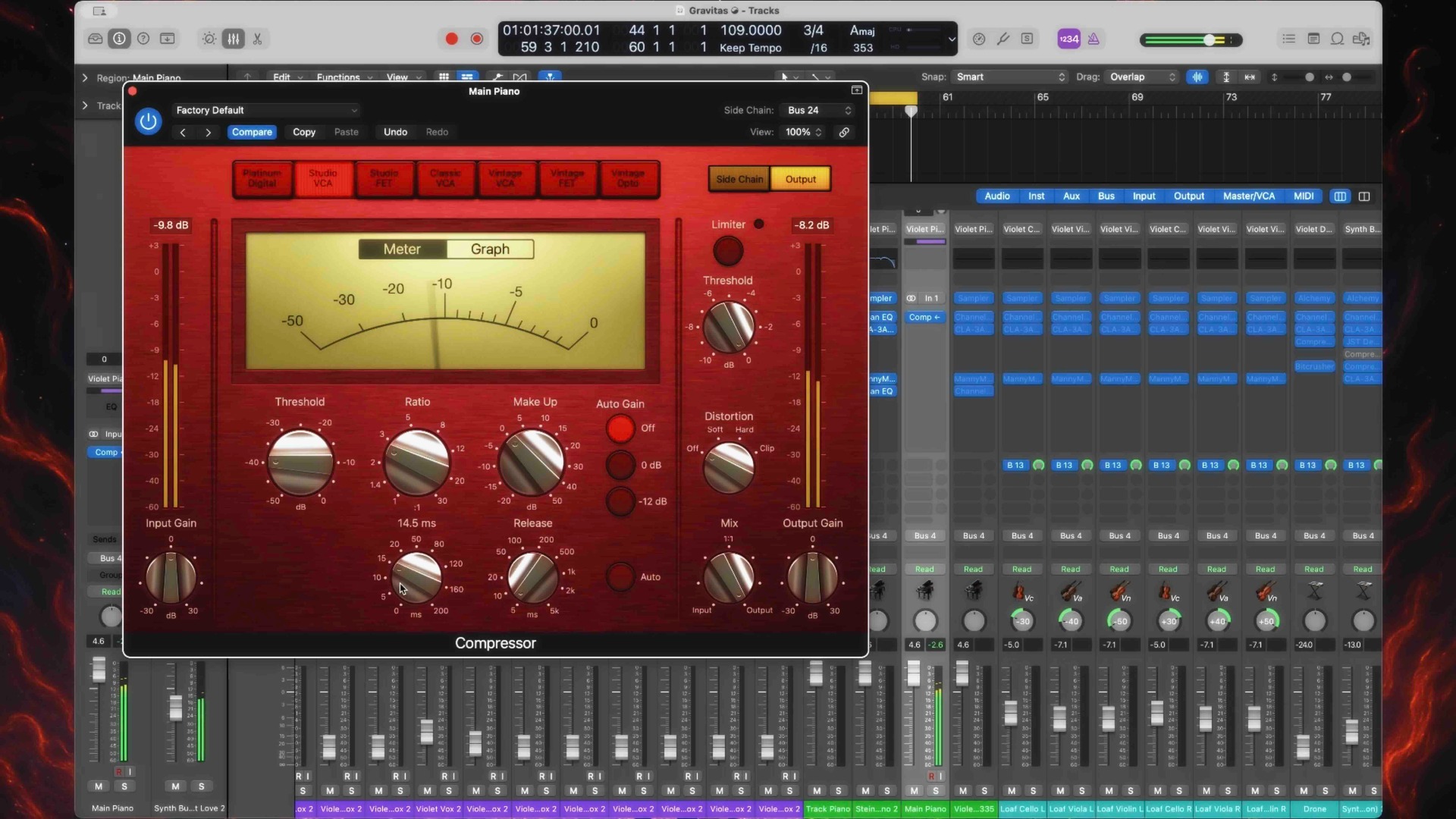Click the Compare button
This screenshot has width=1456, height=819.
click(x=252, y=132)
